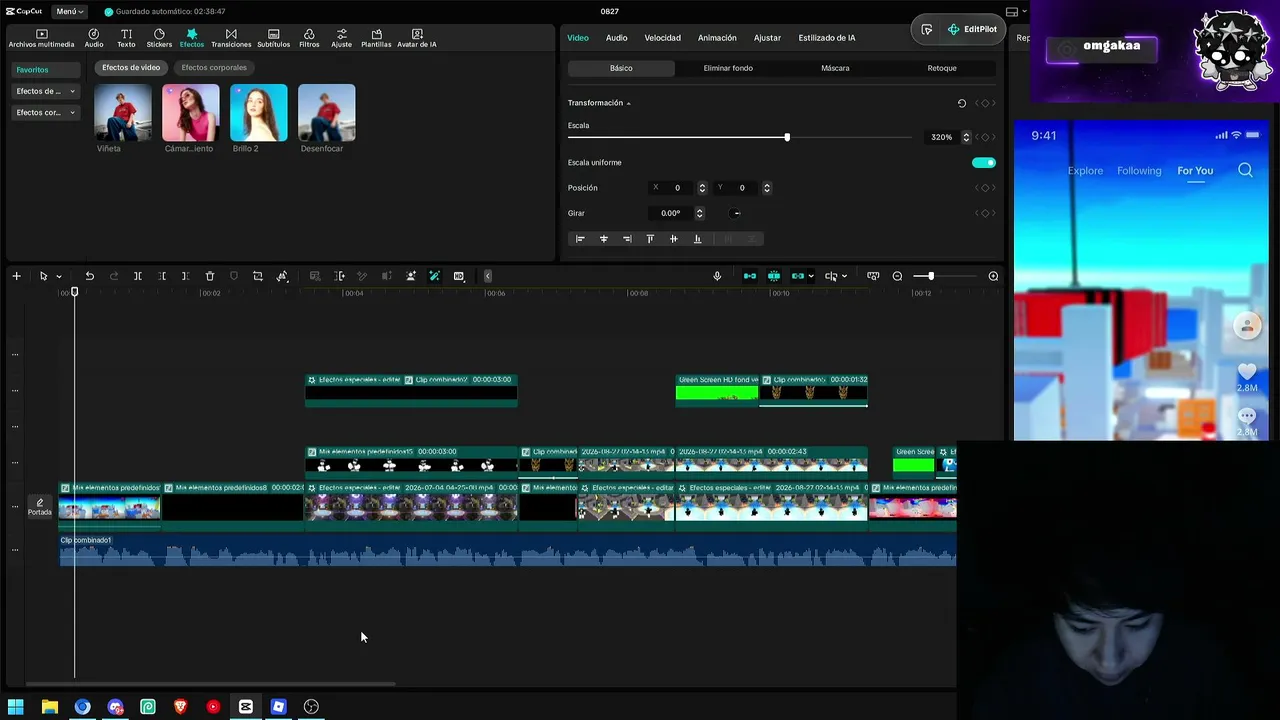Click the EditPilot button
Image resolution: width=1280 pixels, height=720 pixels.
pos(972,30)
